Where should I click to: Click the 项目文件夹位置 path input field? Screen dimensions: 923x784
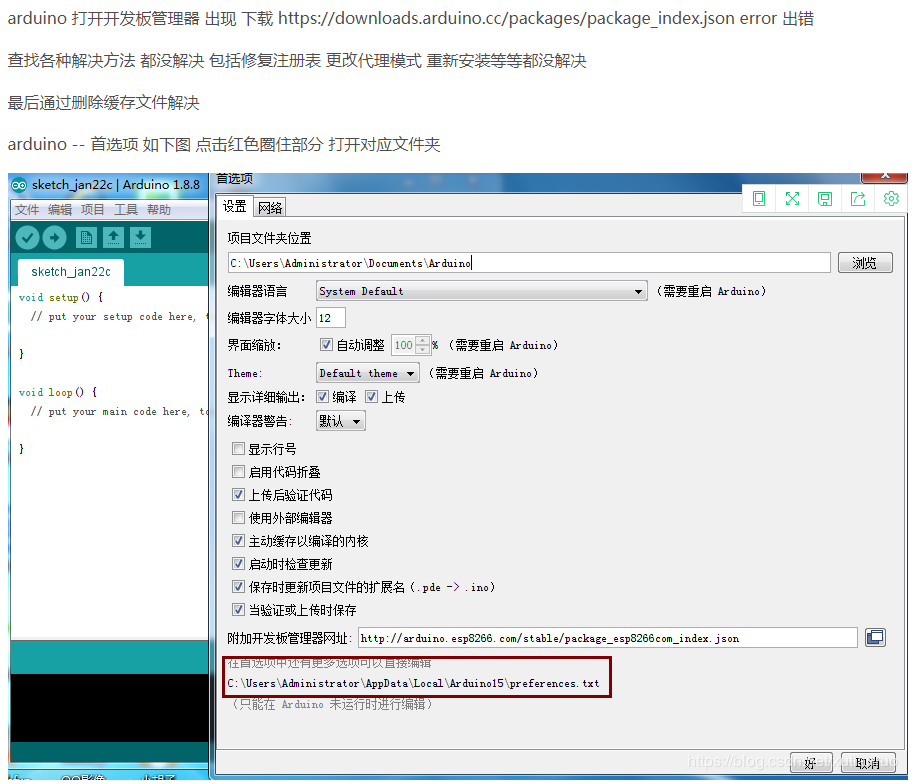pos(530,262)
